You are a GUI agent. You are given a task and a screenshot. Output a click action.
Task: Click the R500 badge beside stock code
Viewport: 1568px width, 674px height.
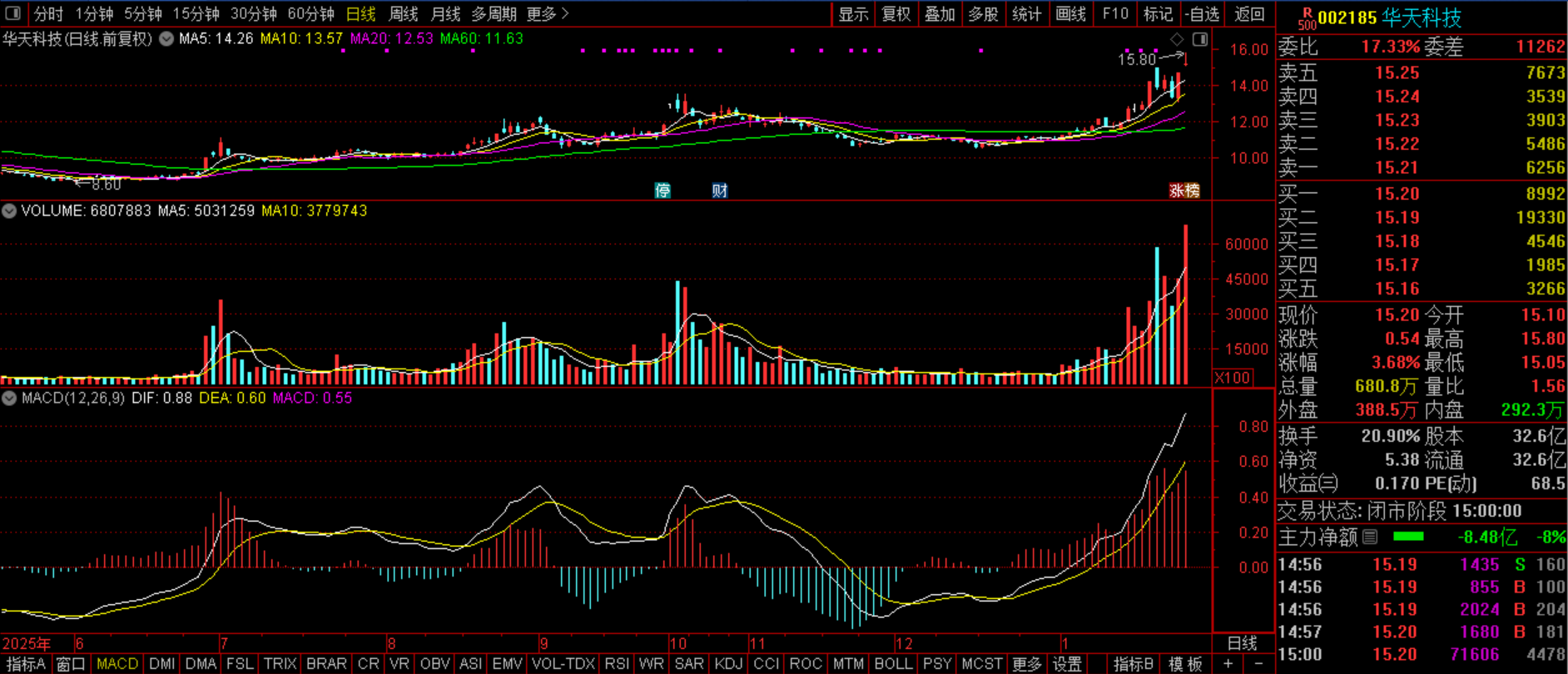point(1307,18)
